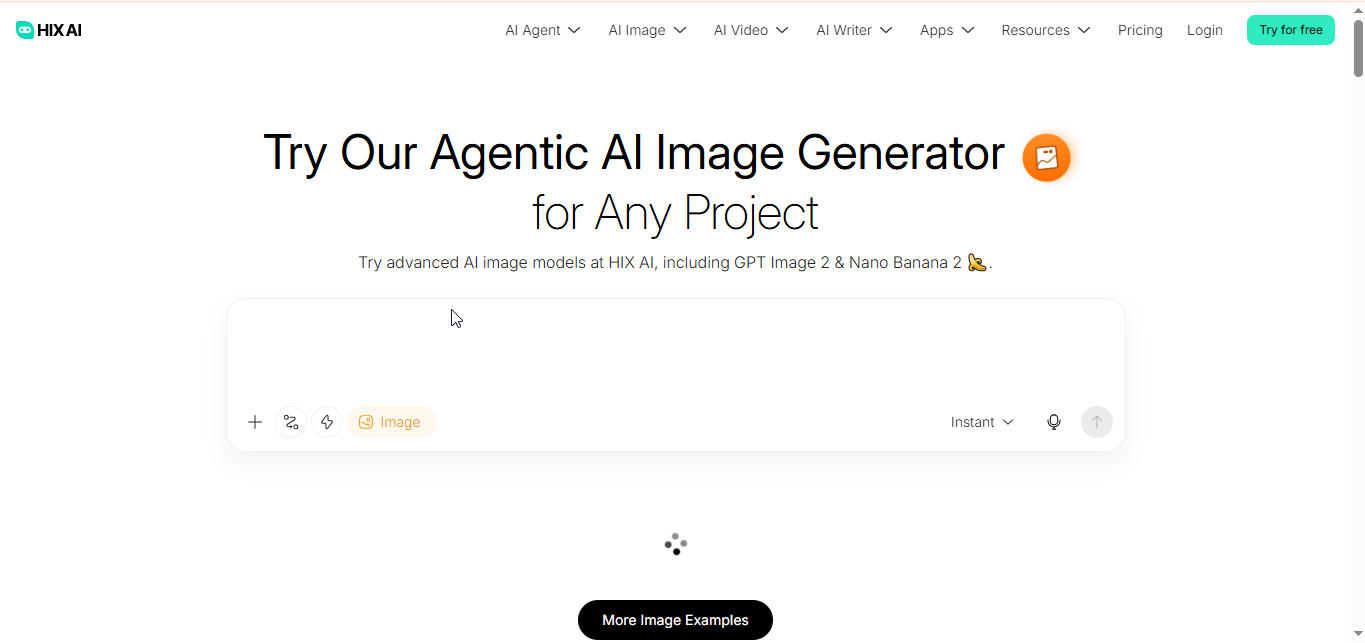Click the lightning bolt icon
Screen dimensions: 1365x643
pos(327,422)
